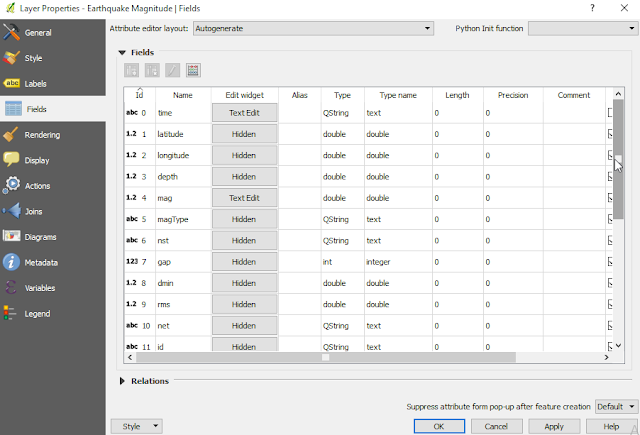This screenshot has height=435, width=640.
Task: Open the Attribute editor layout dropdown
Action: coord(313,29)
